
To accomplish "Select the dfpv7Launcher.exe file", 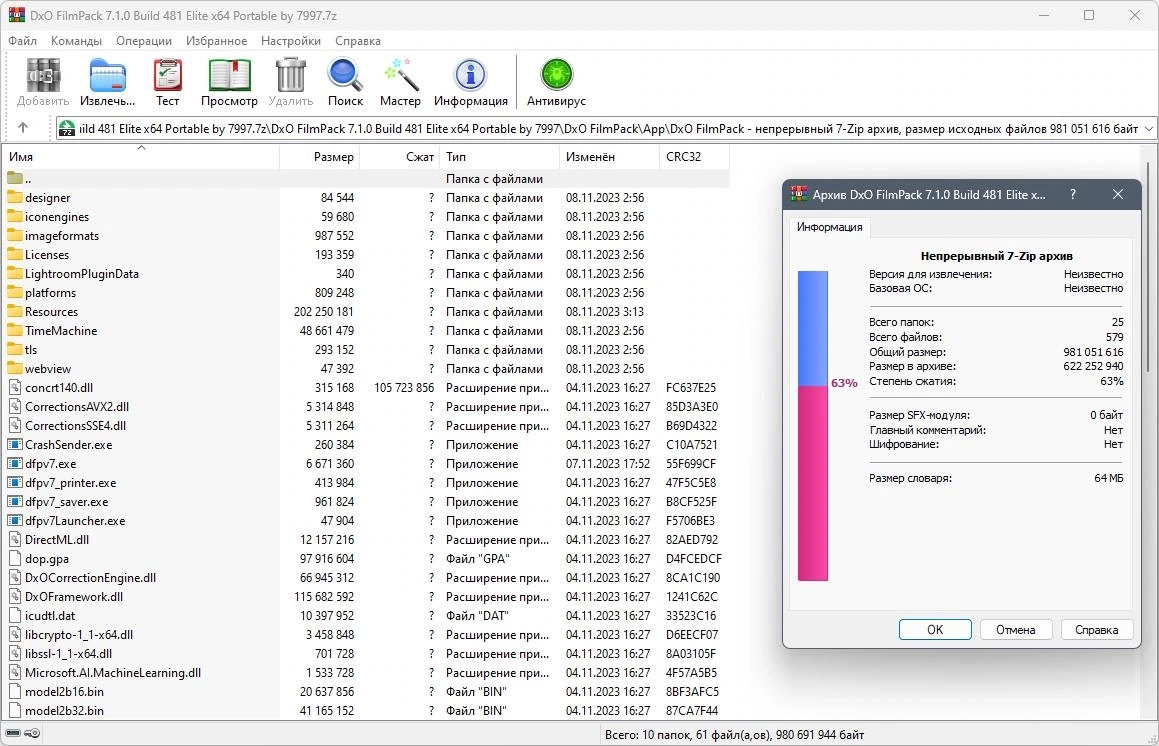I will pyautogui.click(x=367, y=520).
